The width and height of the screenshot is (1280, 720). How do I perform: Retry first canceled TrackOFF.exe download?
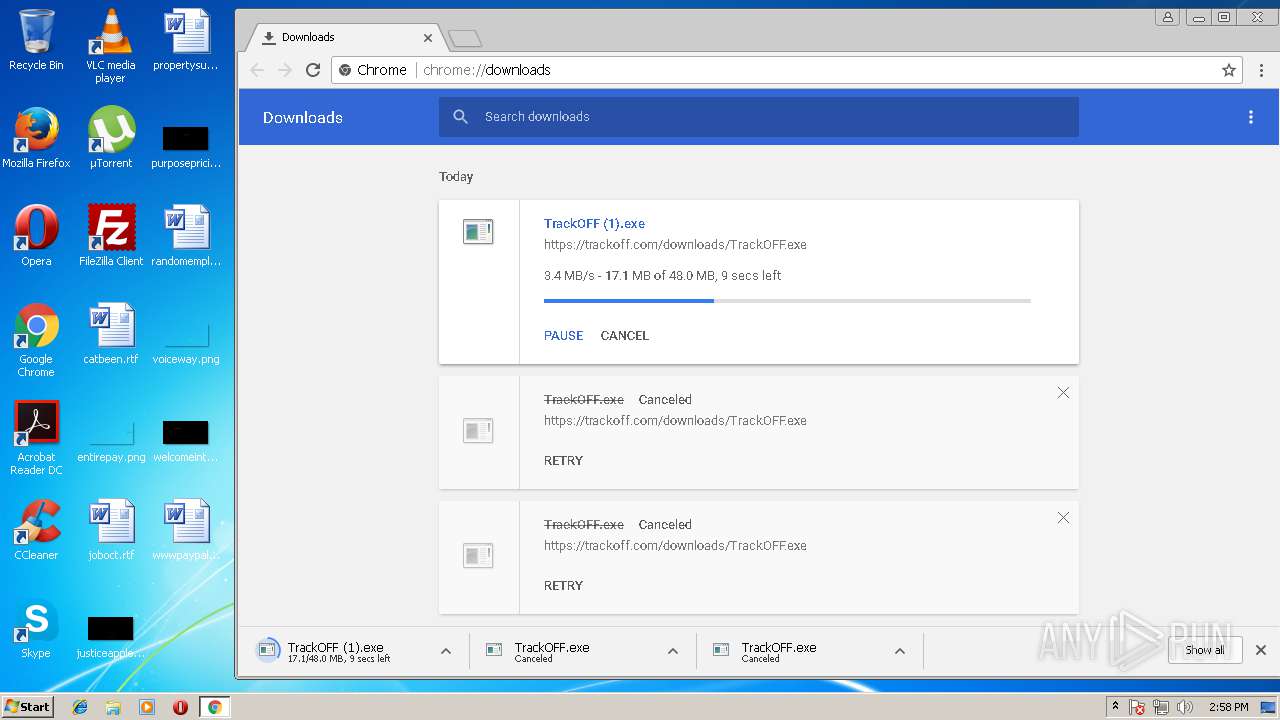[563, 461]
